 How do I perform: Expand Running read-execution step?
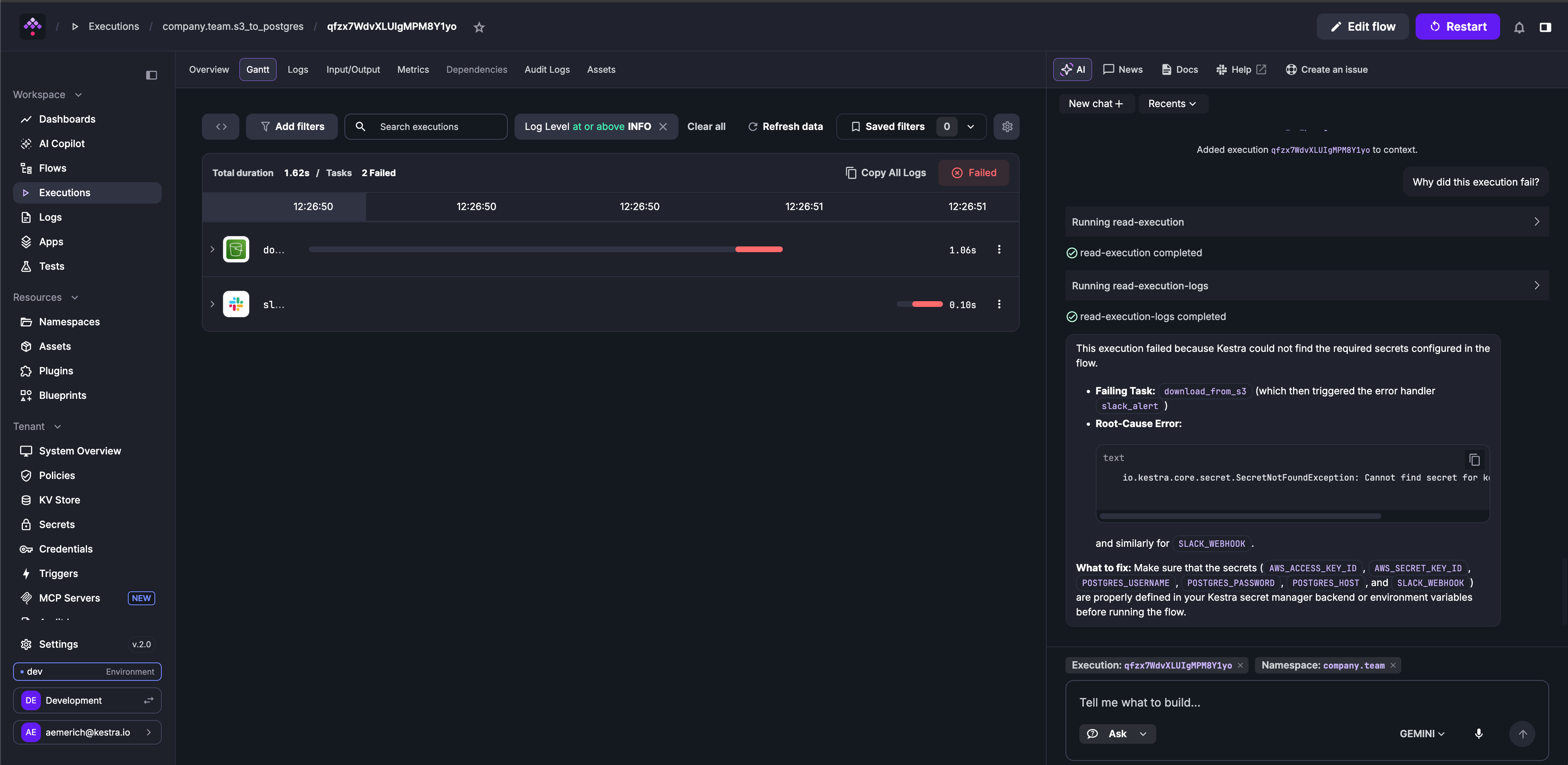point(1306,222)
